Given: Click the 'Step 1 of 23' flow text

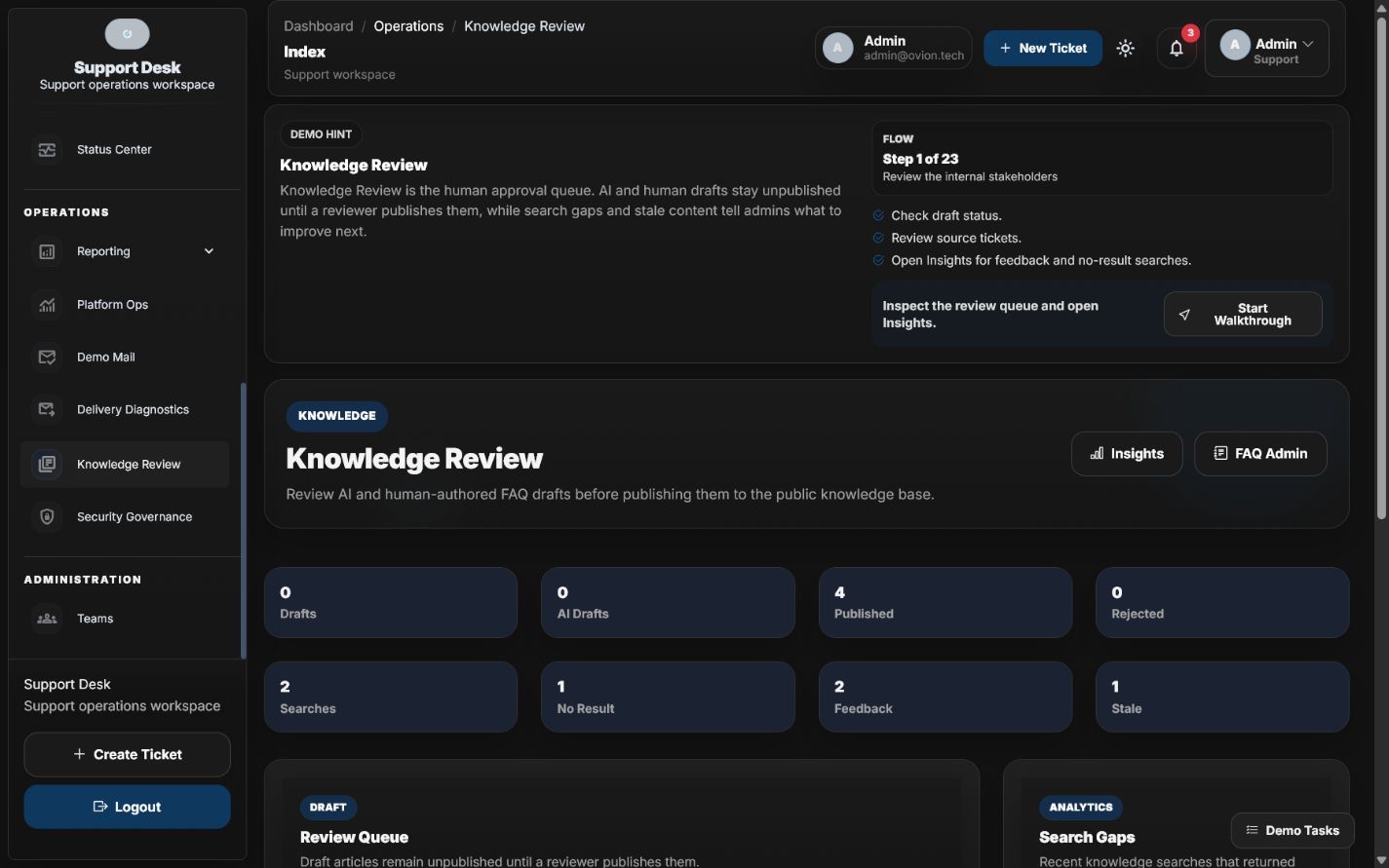Looking at the screenshot, I should [x=920, y=159].
